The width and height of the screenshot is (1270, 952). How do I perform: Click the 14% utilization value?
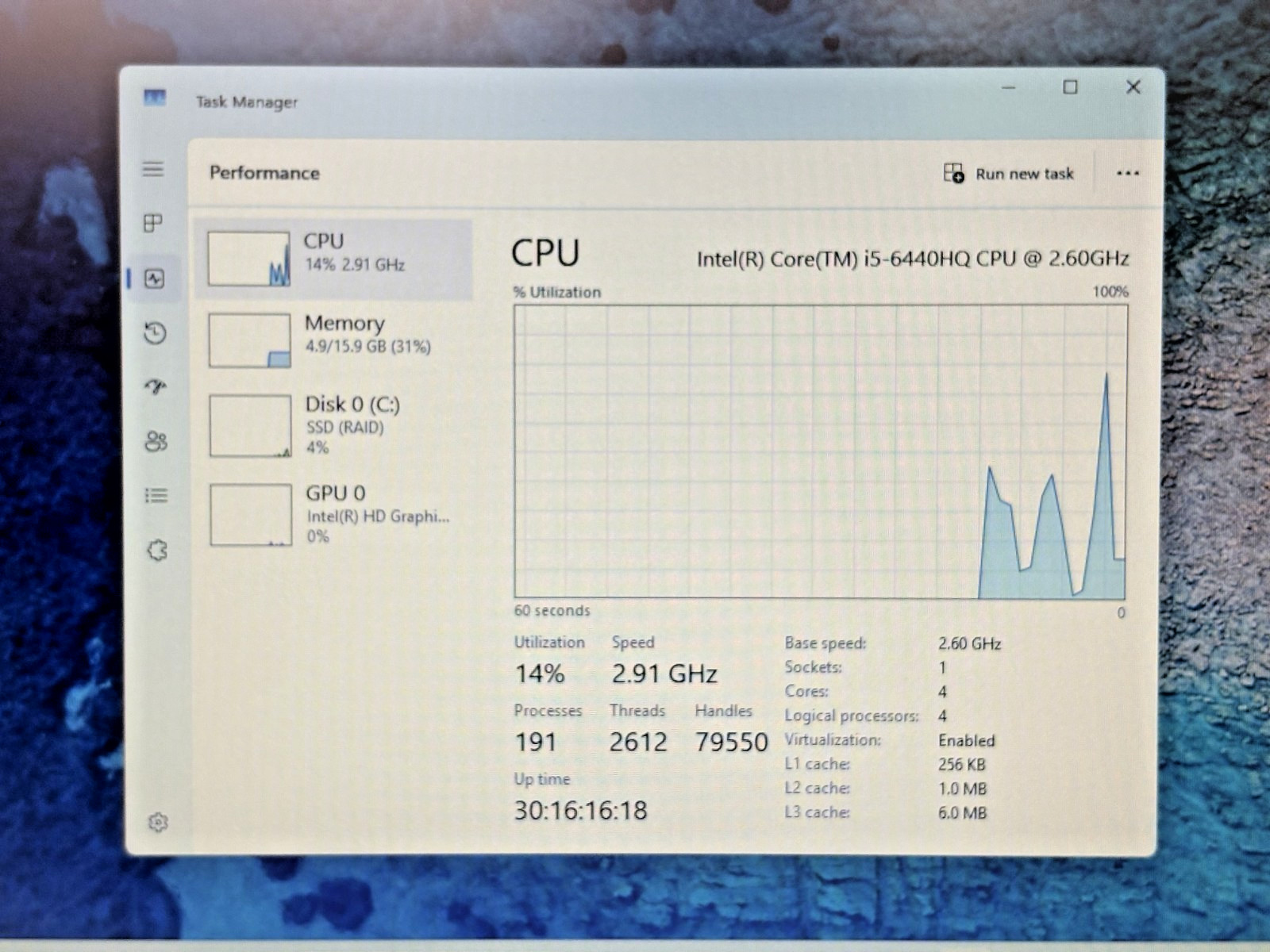click(x=540, y=674)
